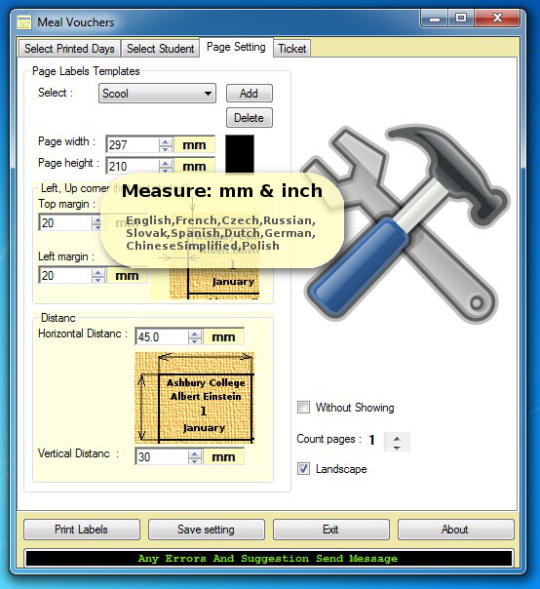This screenshot has width=540, height=589.
Task: Click the Page width input field
Action: tap(132, 145)
